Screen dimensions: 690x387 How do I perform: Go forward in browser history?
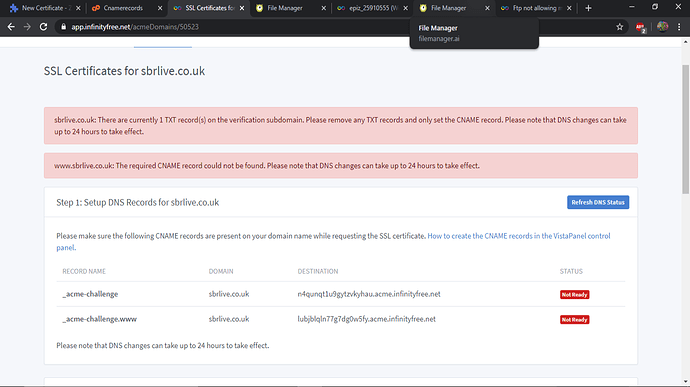[27, 27]
